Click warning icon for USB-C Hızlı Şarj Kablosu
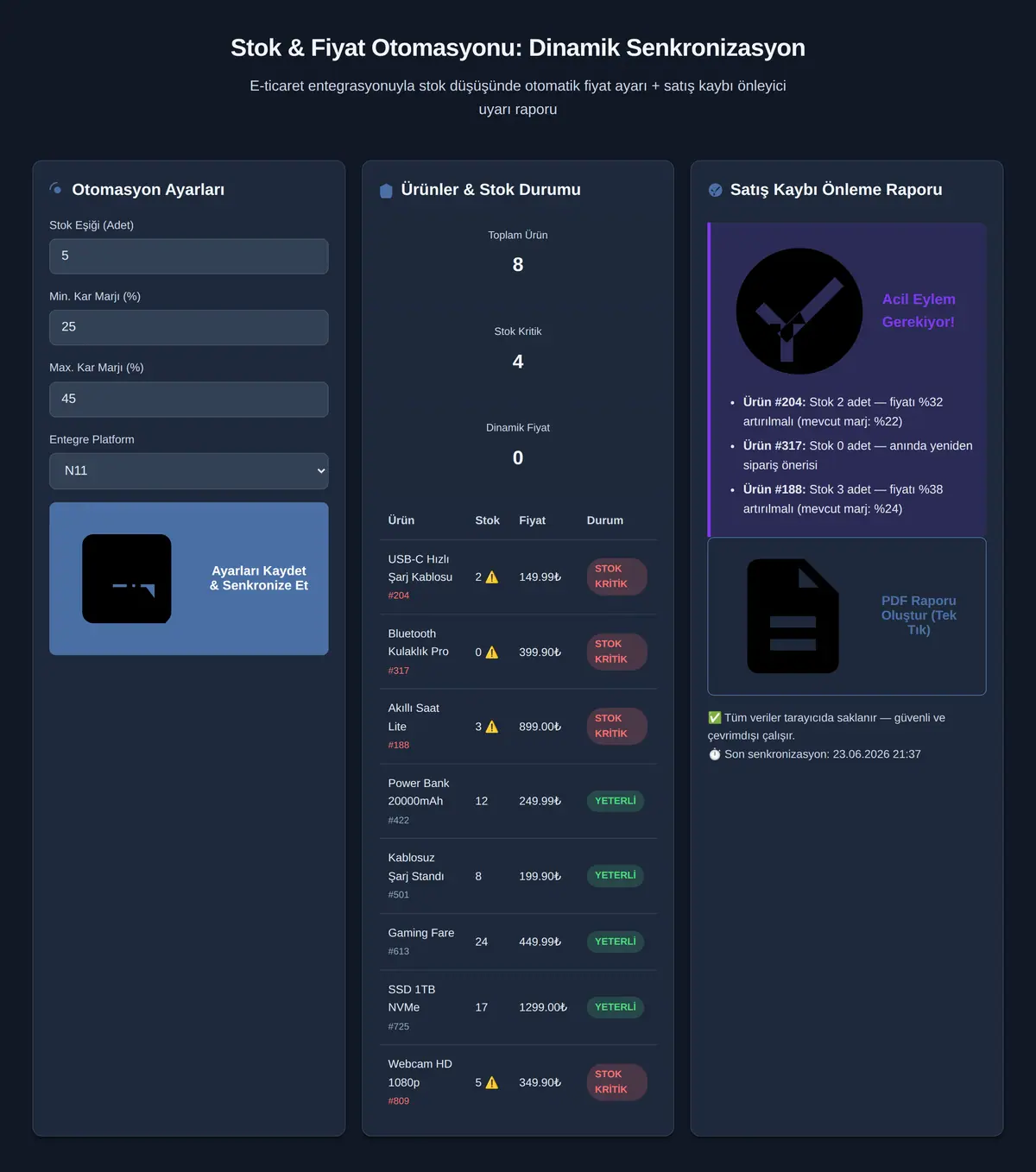Image resolution: width=1036 pixels, height=1172 pixels. (x=492, y=577)
